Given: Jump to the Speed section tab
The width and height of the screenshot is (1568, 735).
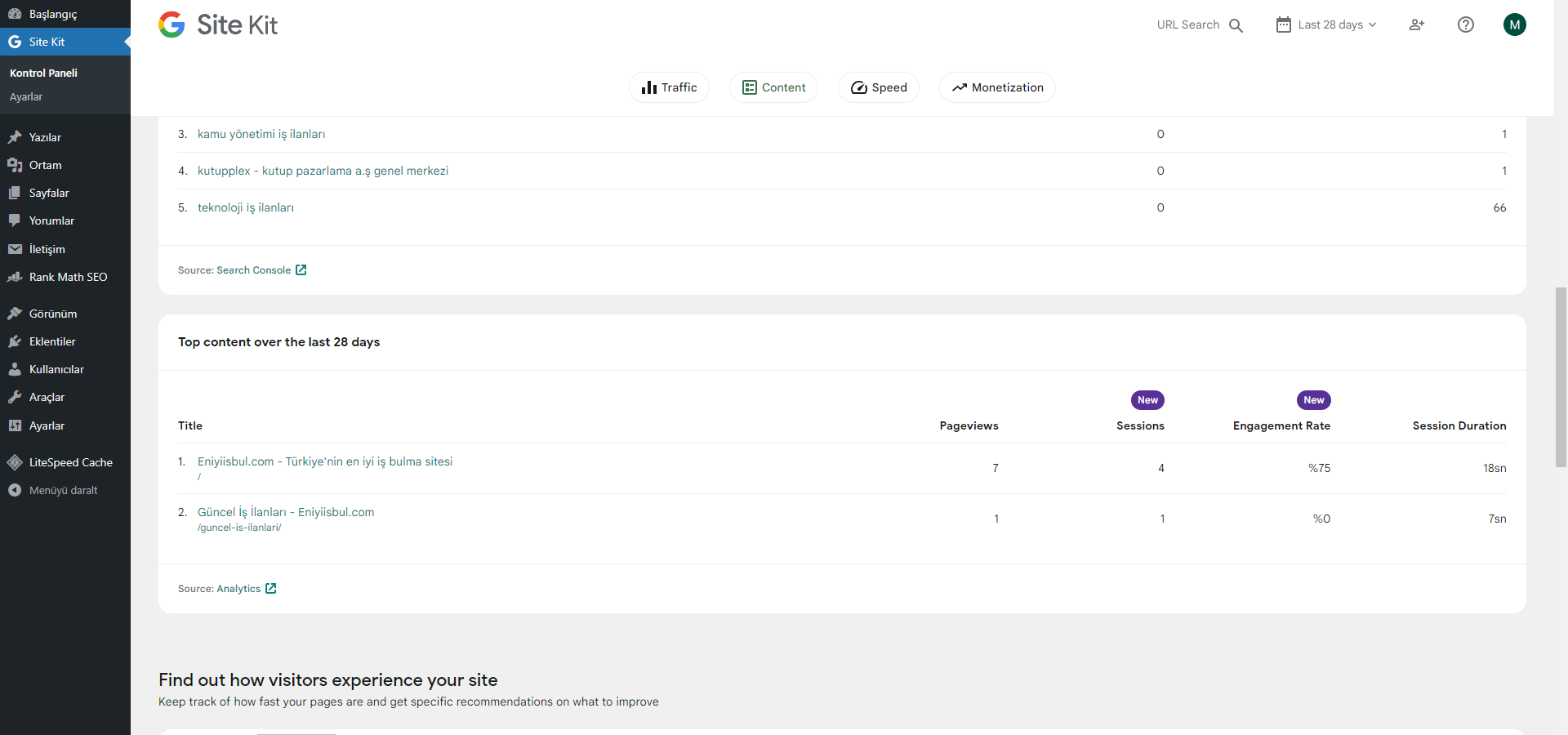Looking at the screenshot, I should coord(879,87).
